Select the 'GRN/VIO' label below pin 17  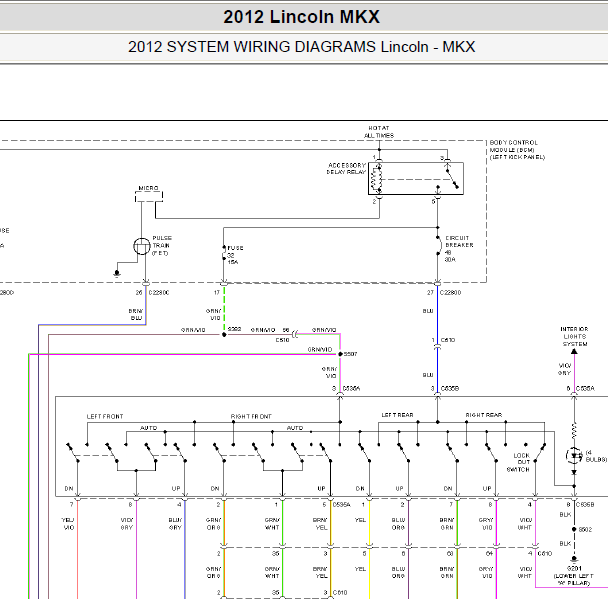214,314
